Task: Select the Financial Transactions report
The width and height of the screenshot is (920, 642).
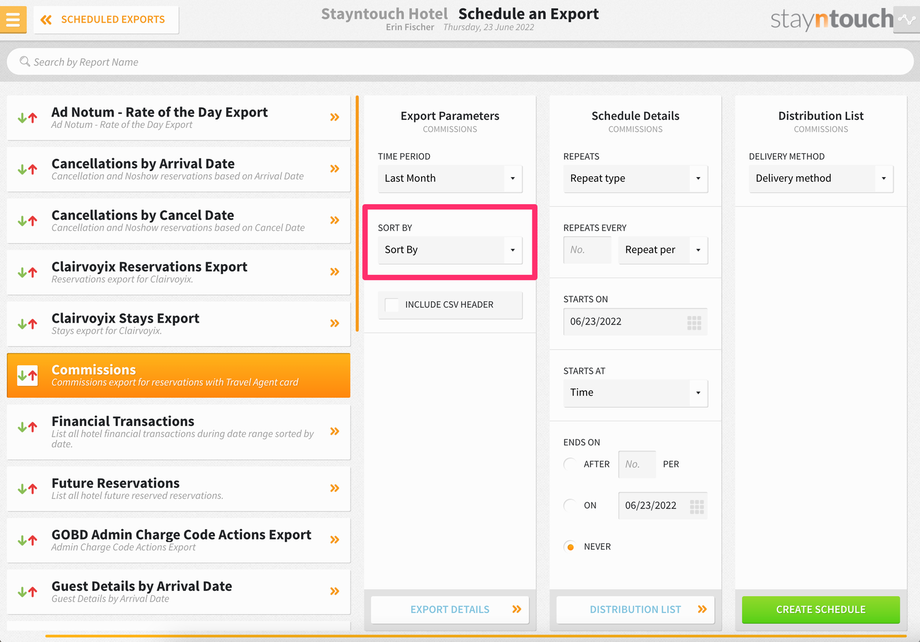Action: click(x=178, y=432)
